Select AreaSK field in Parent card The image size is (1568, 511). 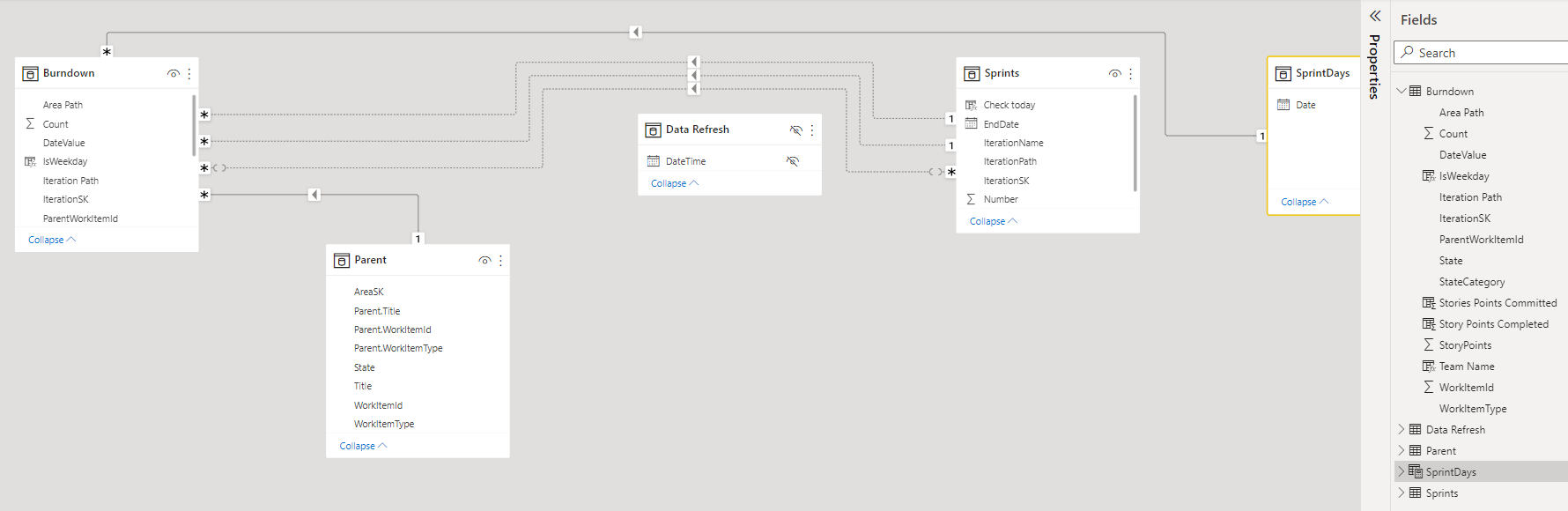click(369, 292)
